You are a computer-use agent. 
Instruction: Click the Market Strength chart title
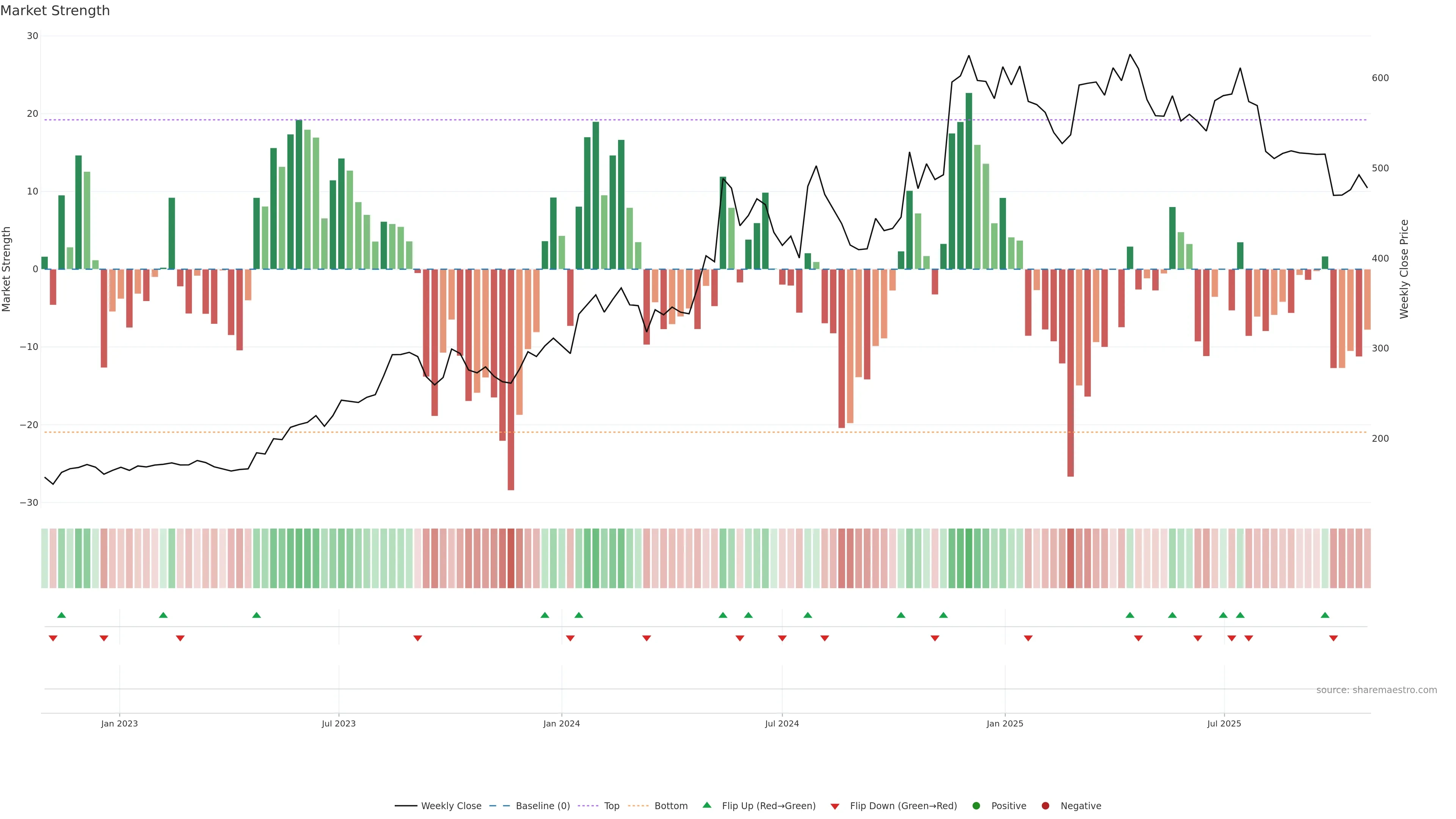tap(55, 11)
